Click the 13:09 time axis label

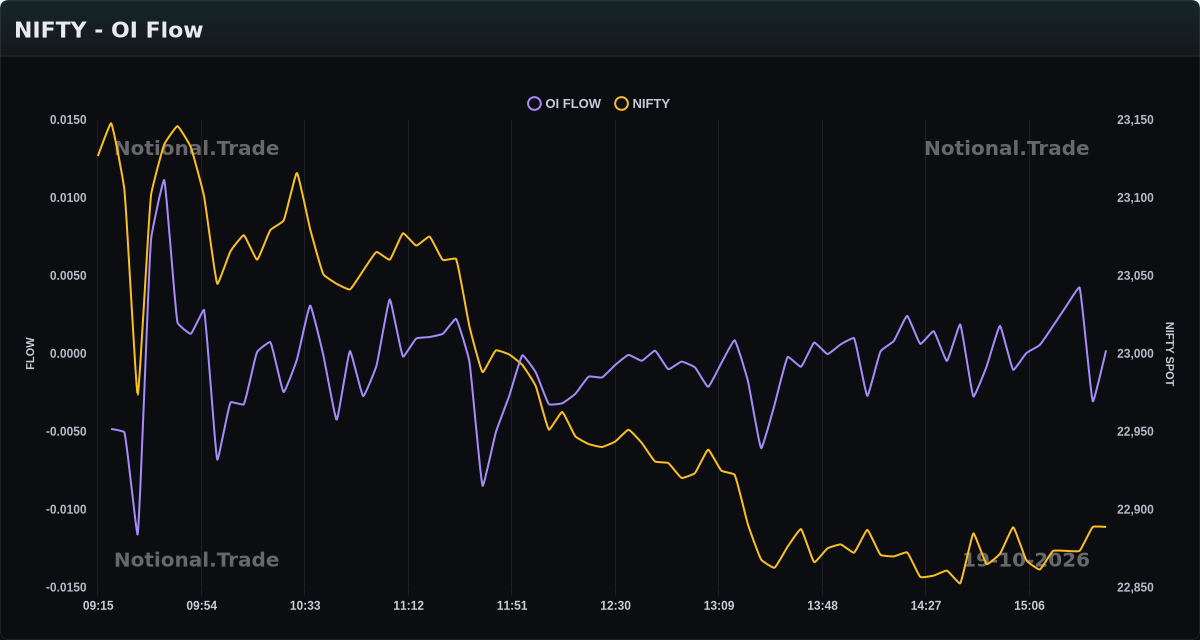click(719, 606)
